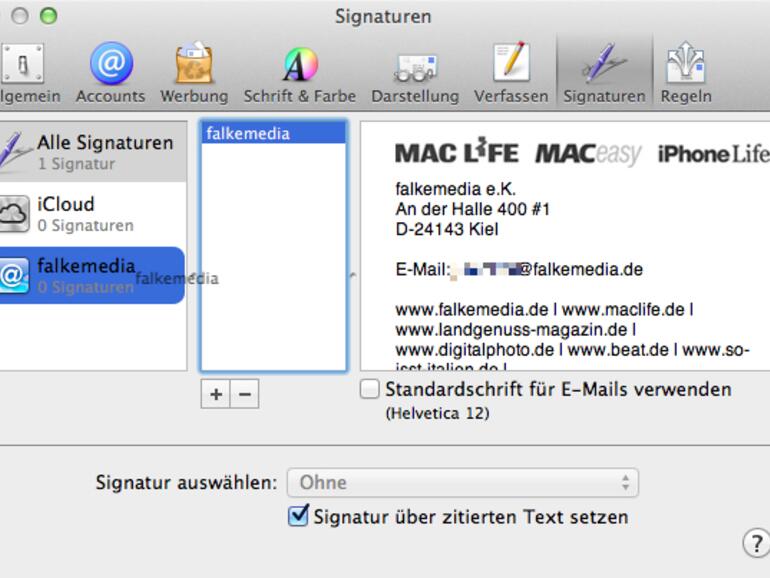Click the An der Halle 400 #1 line
This screenshot has height=578, width=770.
472,209
